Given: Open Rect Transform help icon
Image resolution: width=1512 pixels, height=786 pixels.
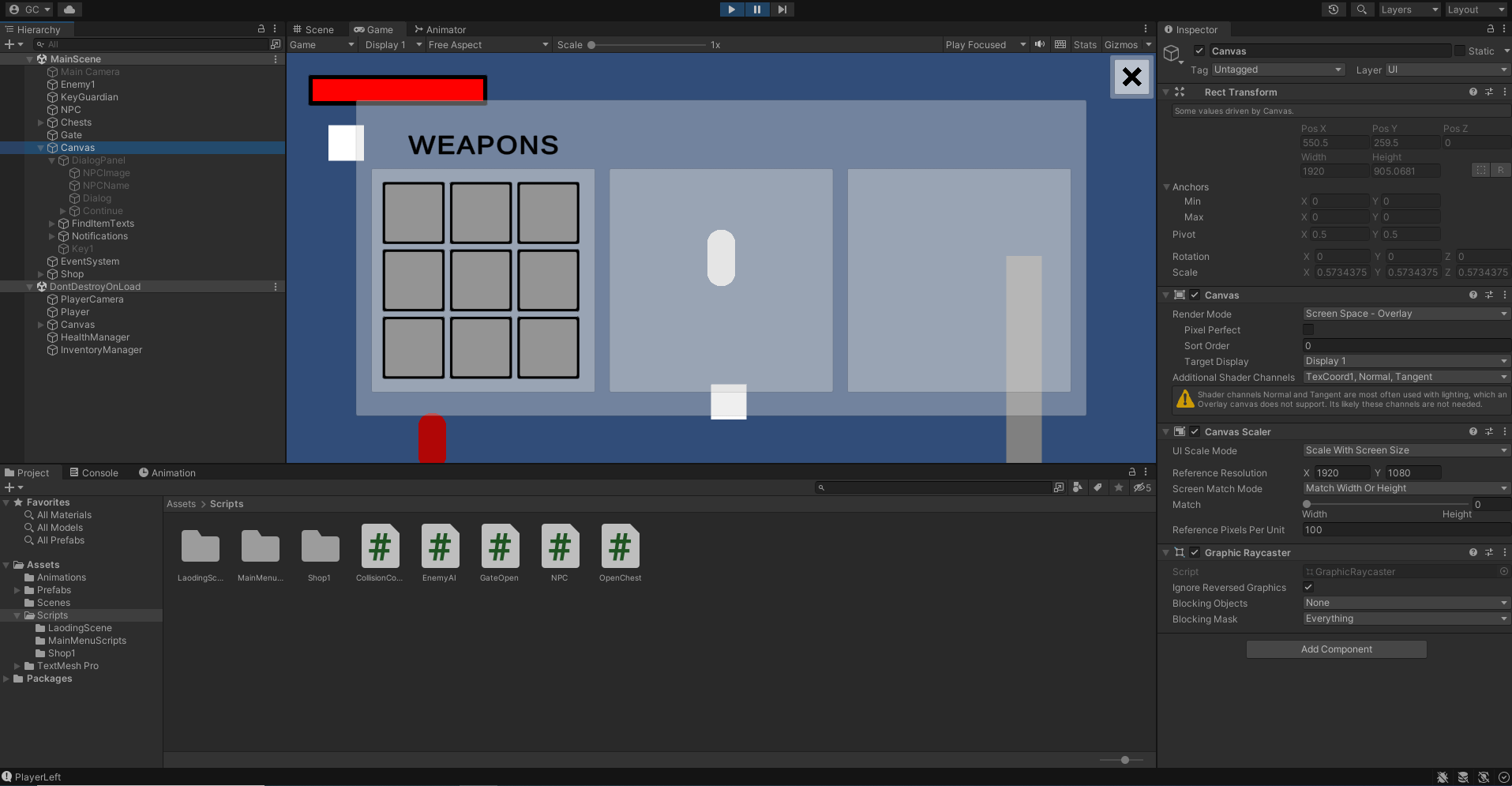Looking at the screenshot, I should (1473, 92).
